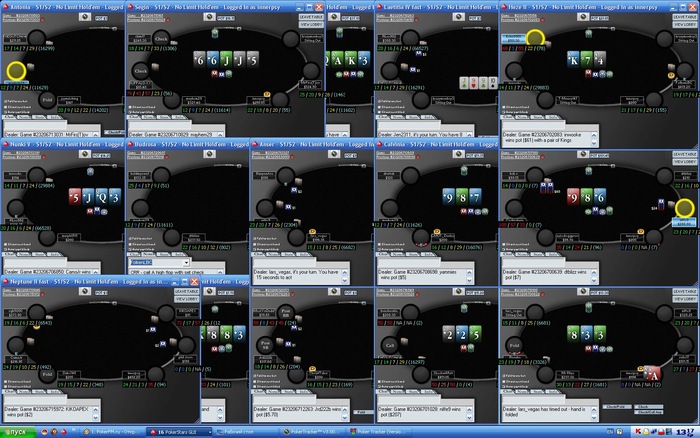
Task: Click the first quick launch icon beside Start
Action: pos(44,432)
